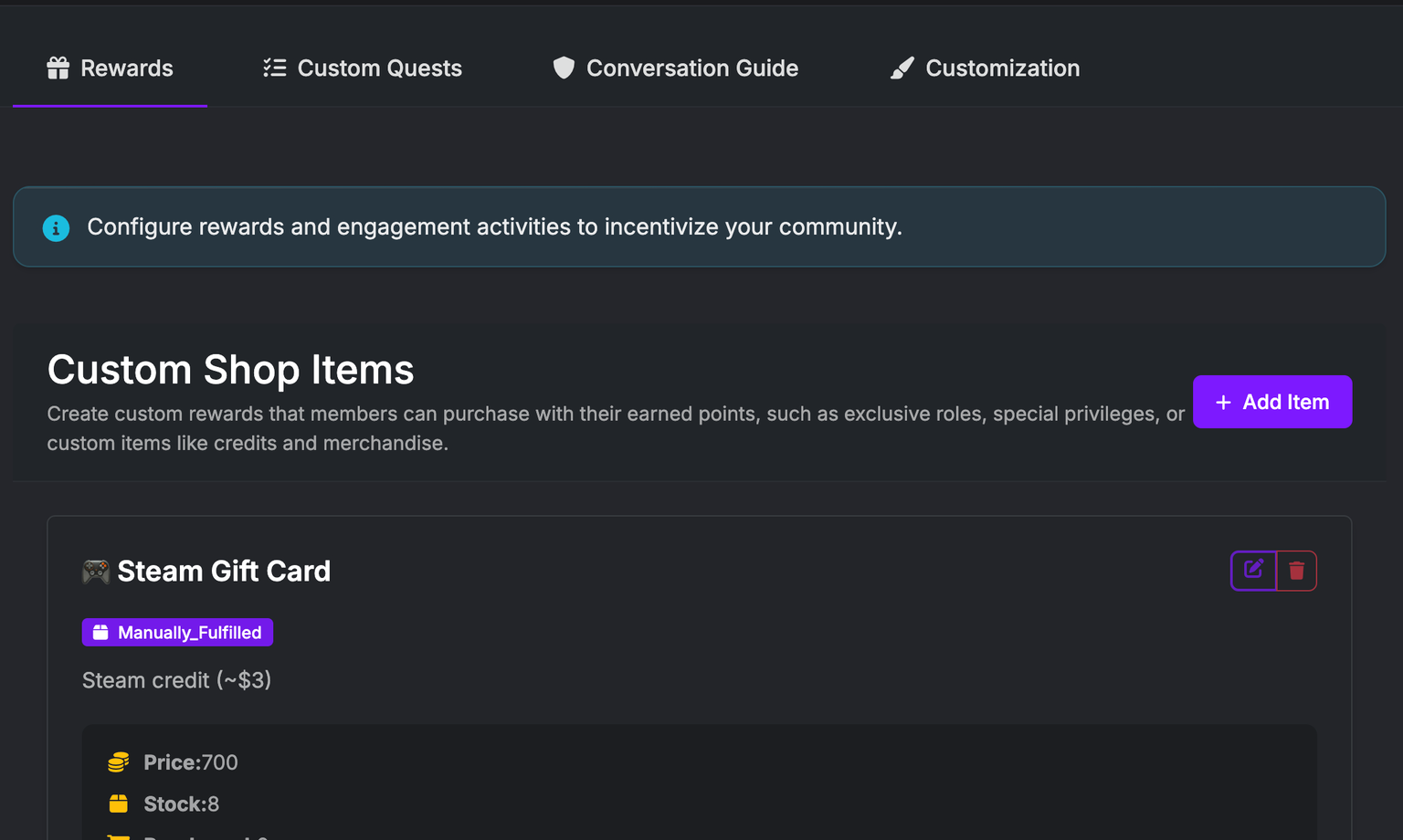The image size is (1403, 840).
Task: Switch to the Custom Quests tab
Action: pos(379,68)
